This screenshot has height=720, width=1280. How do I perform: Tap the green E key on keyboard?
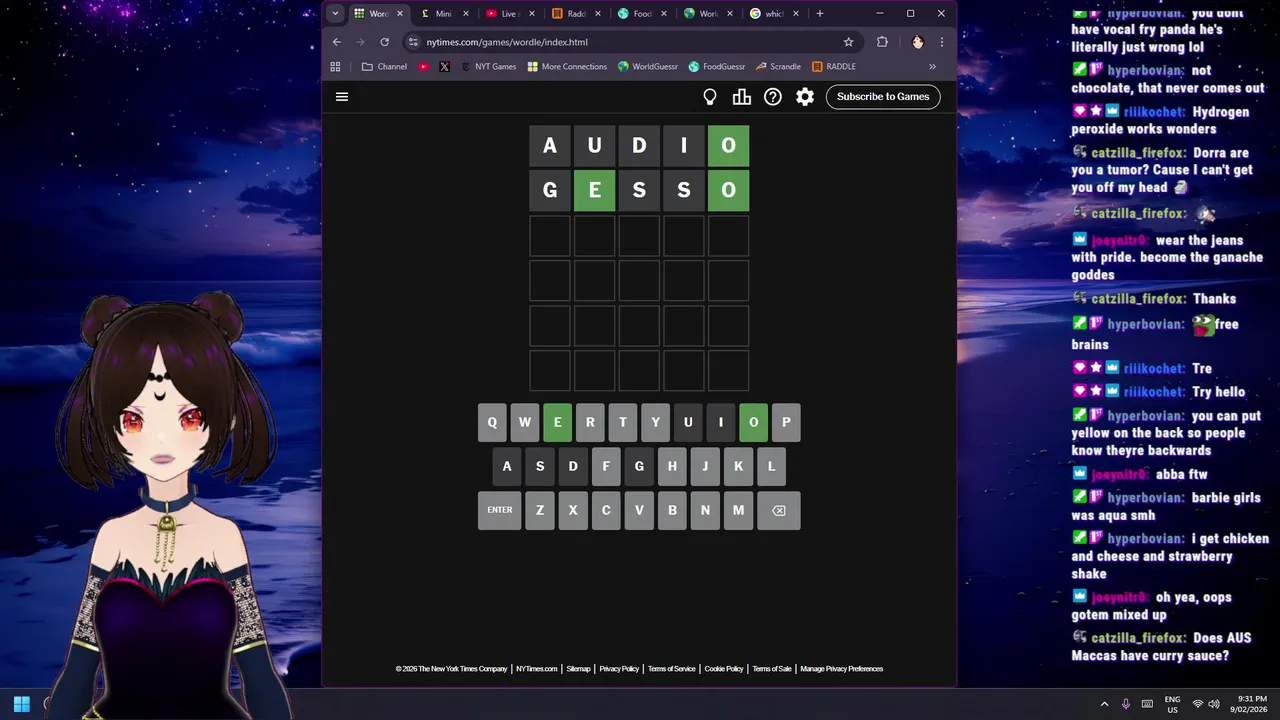pos(557,422)
